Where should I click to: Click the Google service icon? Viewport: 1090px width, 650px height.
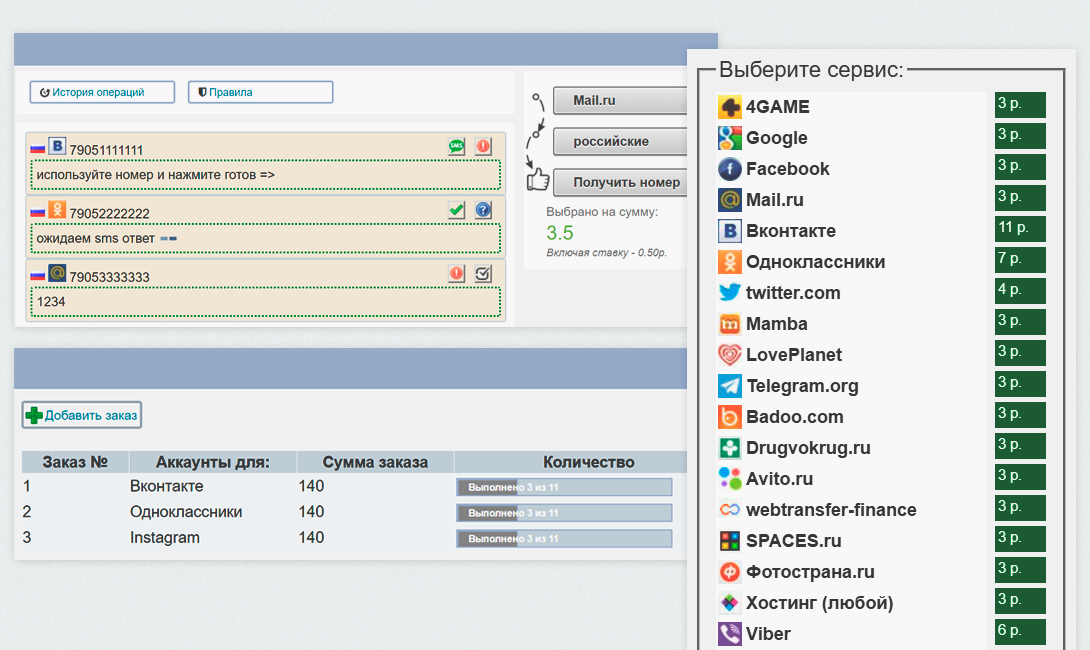[729, 138]
